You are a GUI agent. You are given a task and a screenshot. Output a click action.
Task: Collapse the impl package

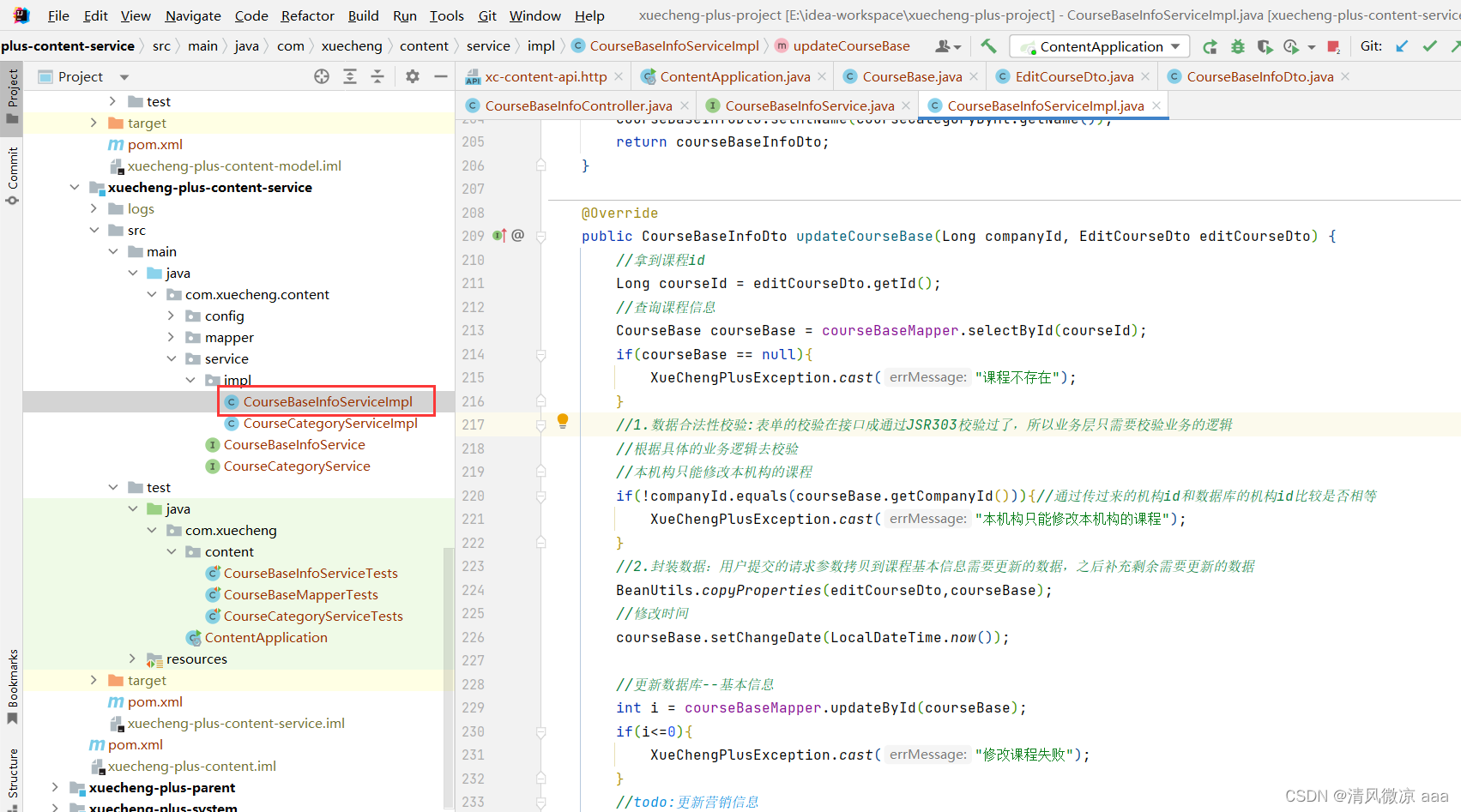(x=190, y=380)
